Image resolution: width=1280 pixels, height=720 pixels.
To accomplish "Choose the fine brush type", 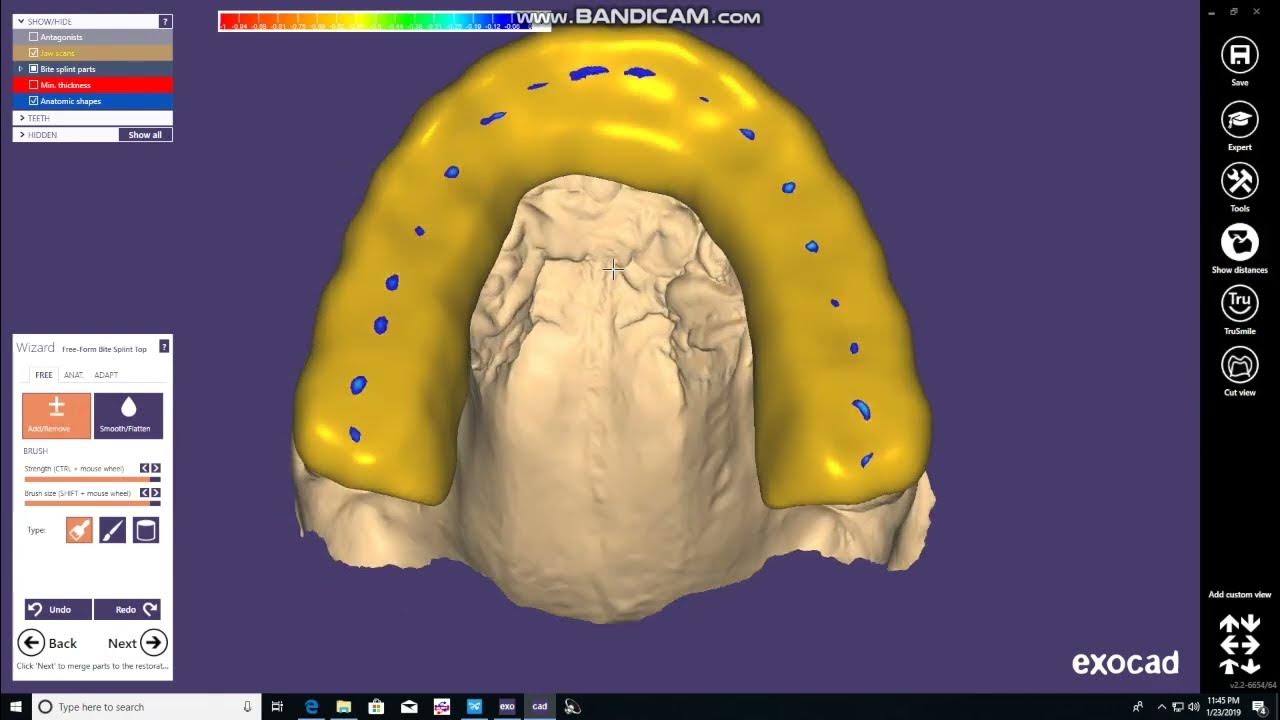I will pyautogui.click(x=112, y=530).
